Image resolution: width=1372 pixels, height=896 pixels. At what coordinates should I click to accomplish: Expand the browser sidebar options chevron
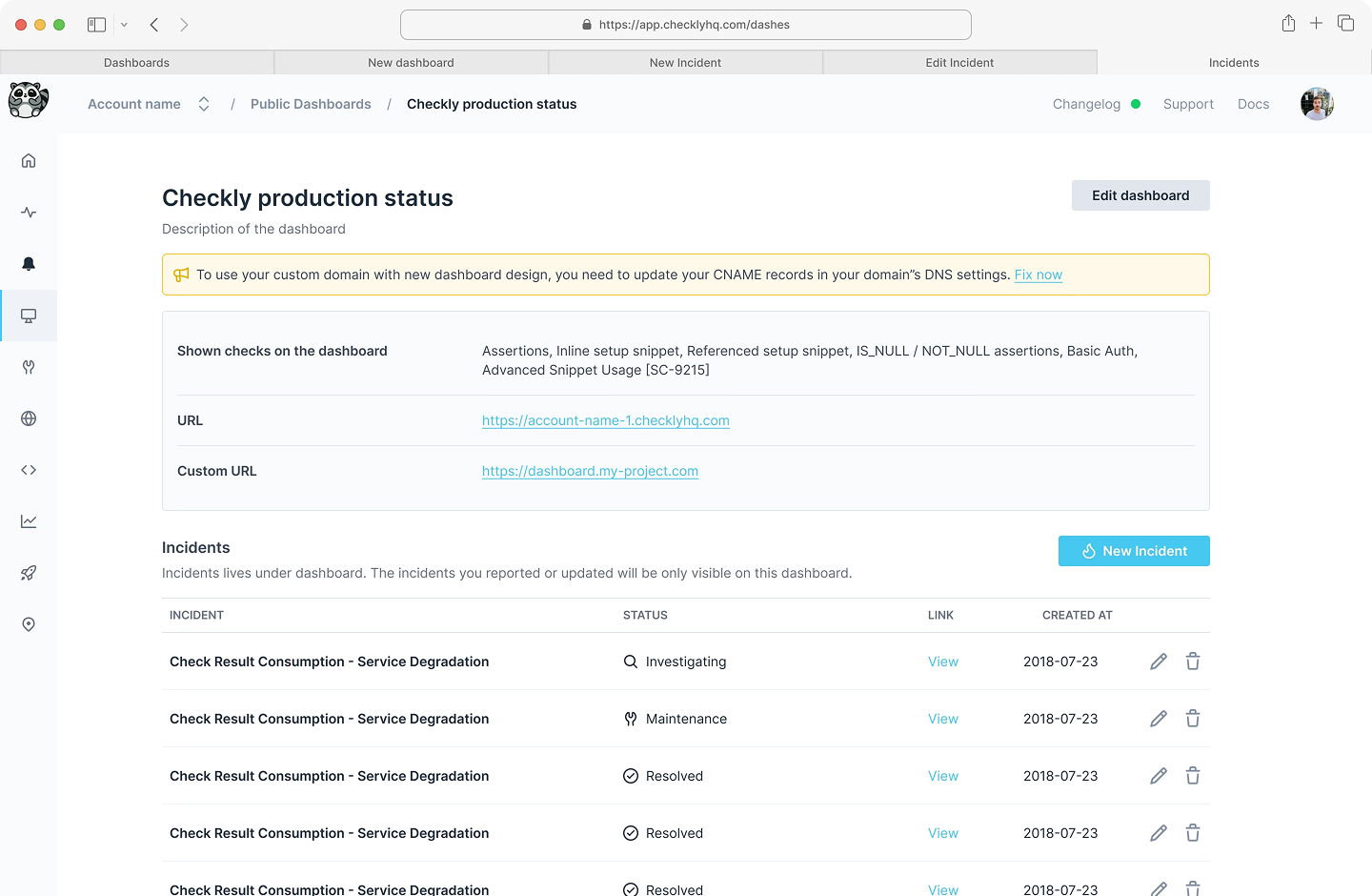pyautogui.click(x=124, y=25)
